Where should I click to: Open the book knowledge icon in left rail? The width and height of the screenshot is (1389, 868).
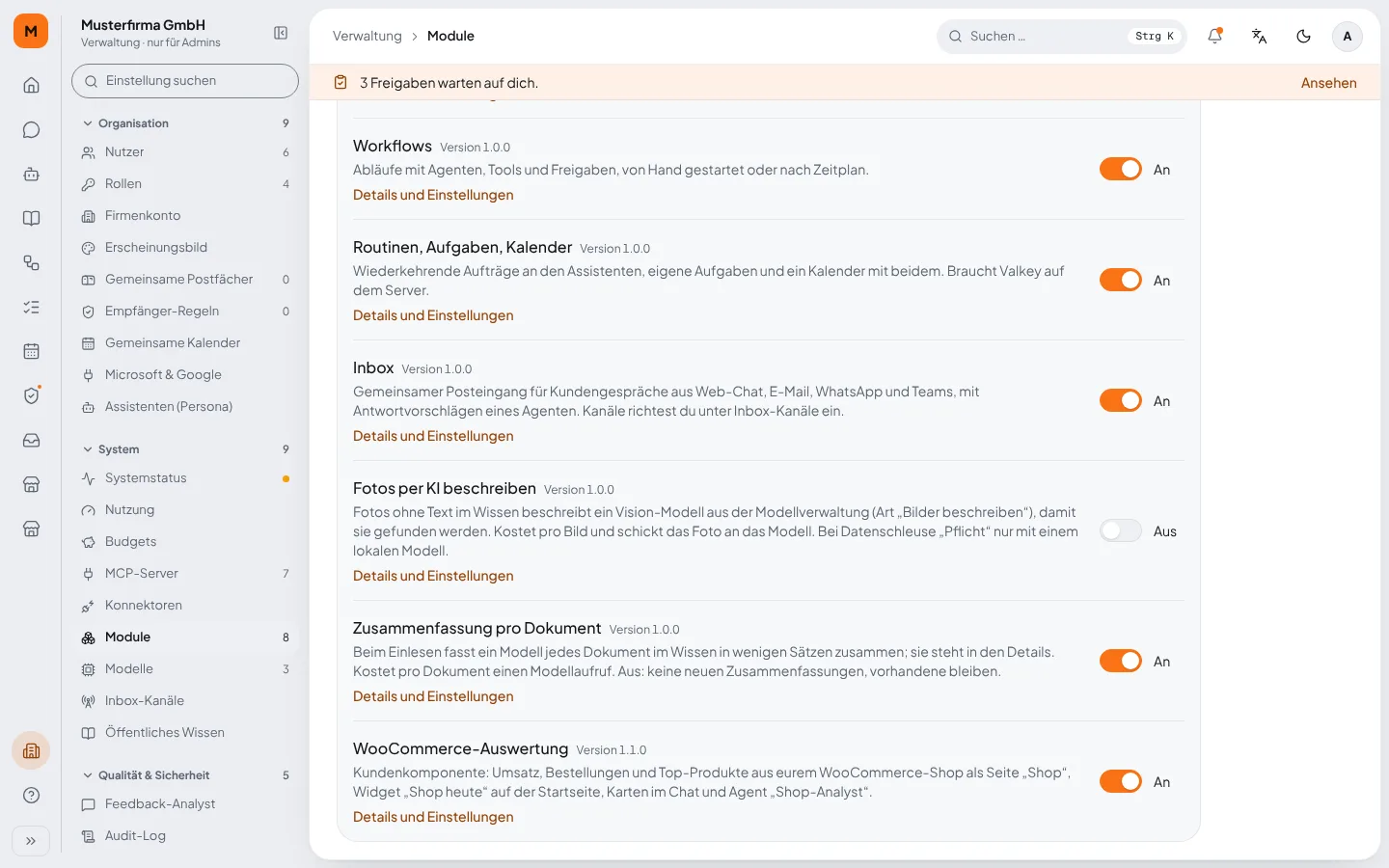[31, 218]
